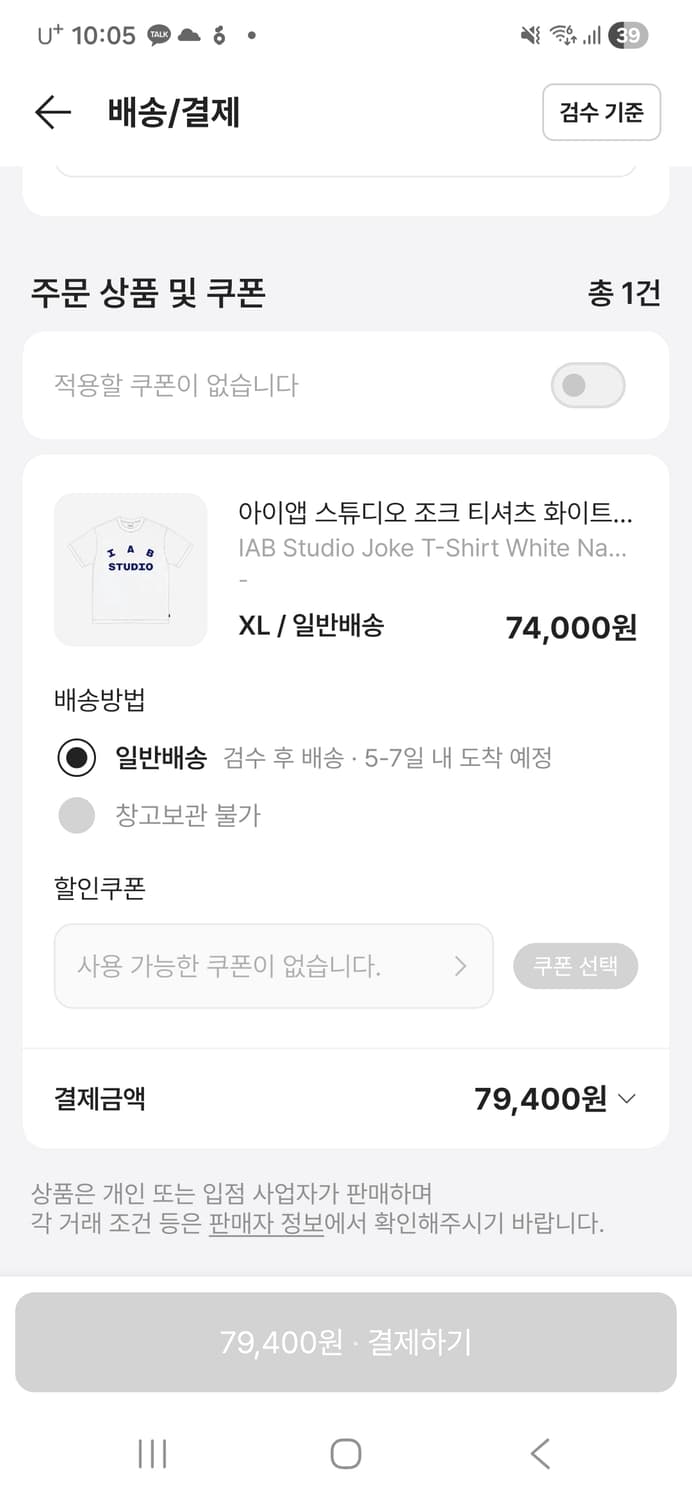Open 검수 기준 inspection criteria
The image size is (692, 1500).
(x=601, y=112)
